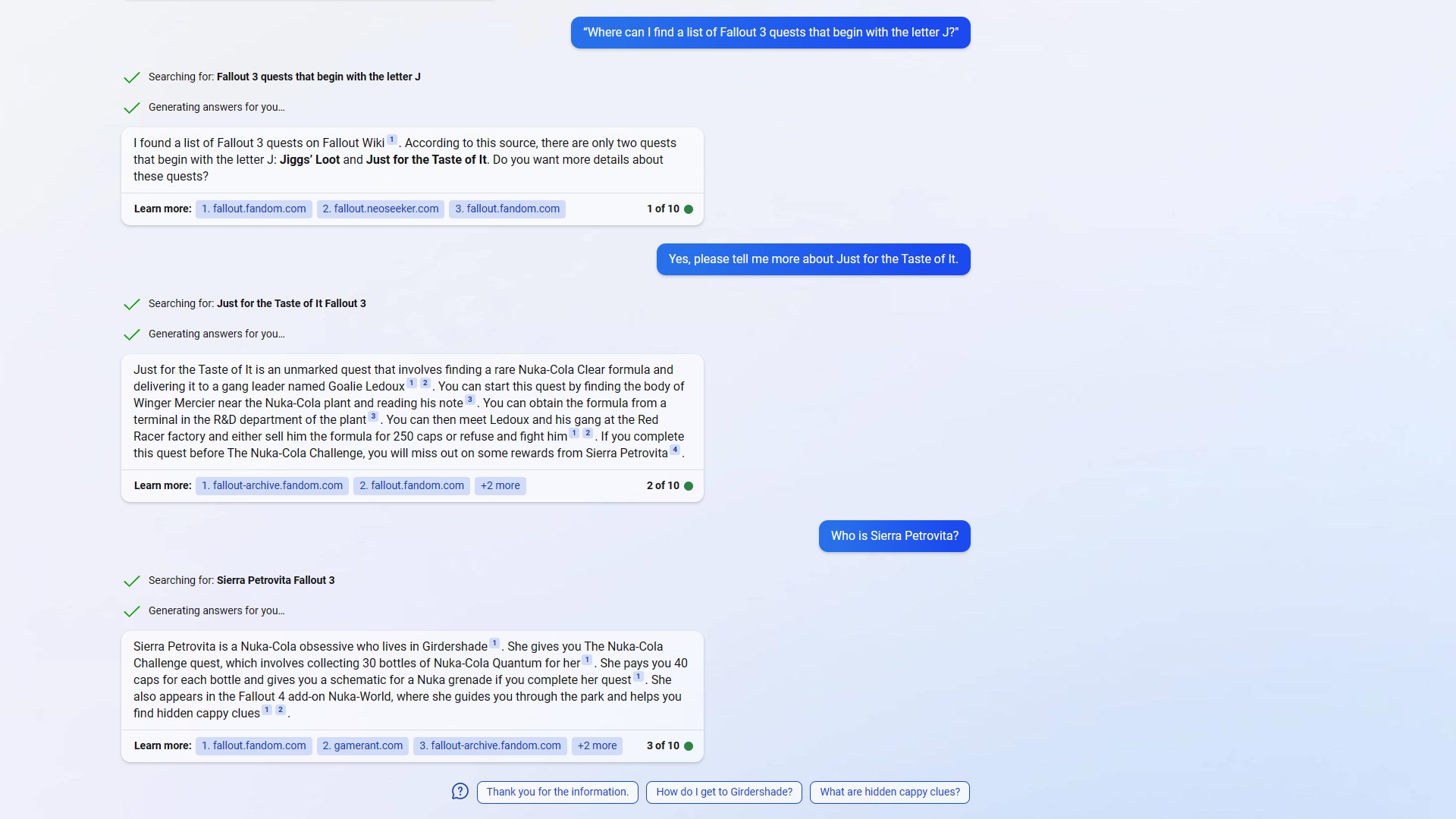Click fallout.neoseeker.com source on result 1
Image resolution: width=1456 pixels, height=819 pixels.
[x=380, y=208]
